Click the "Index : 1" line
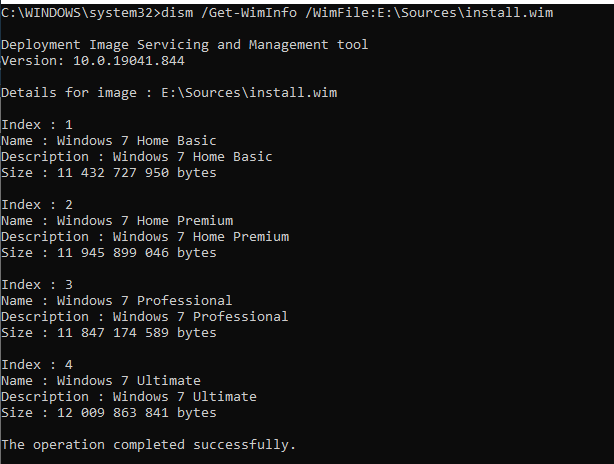 click(x=37, y=125)
